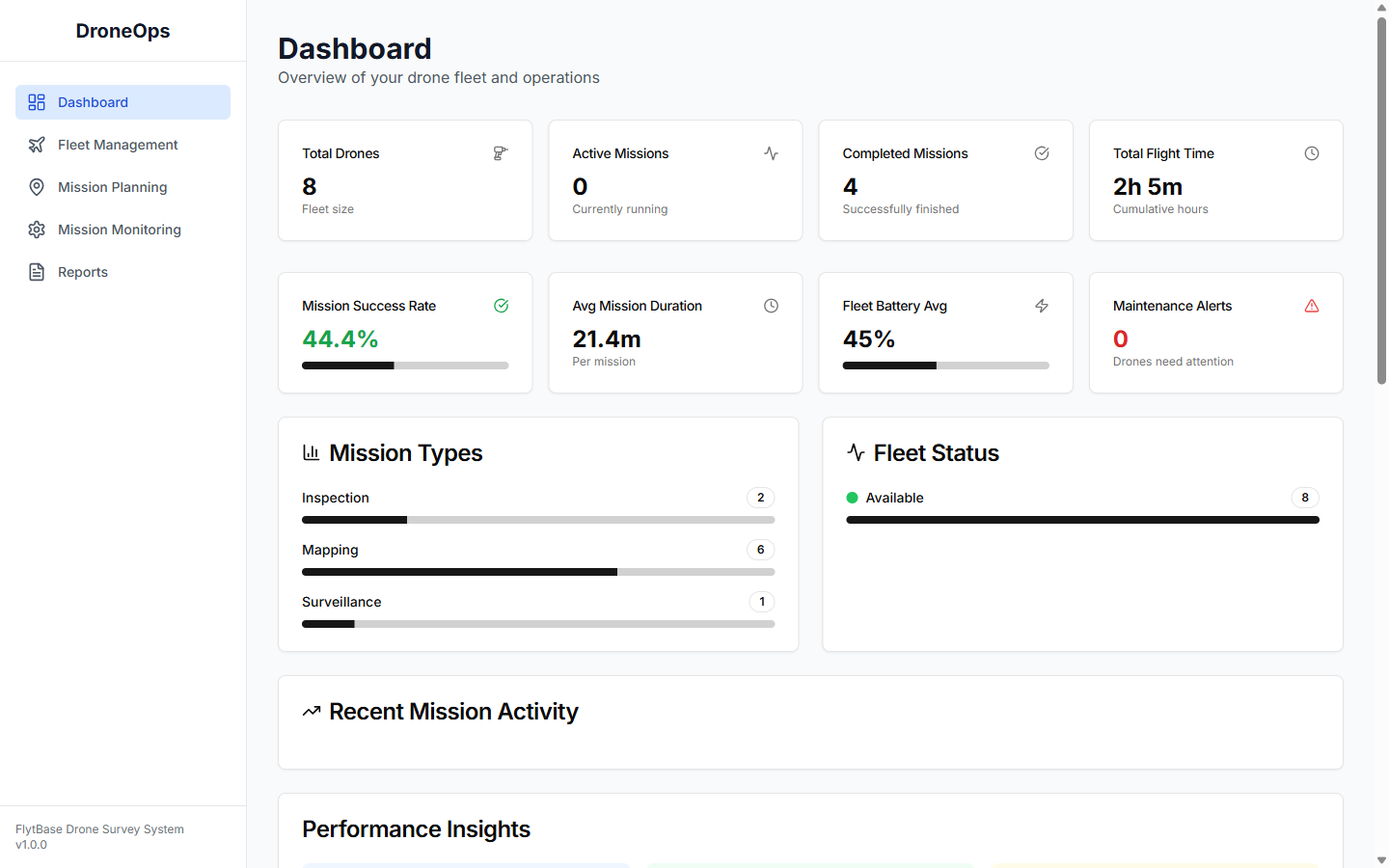Viewport: 1389px width, 868px height.
Task: Click the Total Drones value 8
Action: click(x=310, y=186)
